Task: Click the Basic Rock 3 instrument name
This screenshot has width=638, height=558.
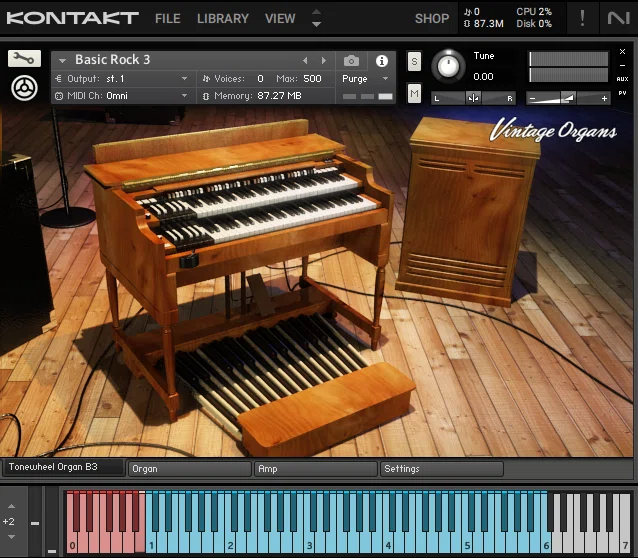Action: [113, 60]
